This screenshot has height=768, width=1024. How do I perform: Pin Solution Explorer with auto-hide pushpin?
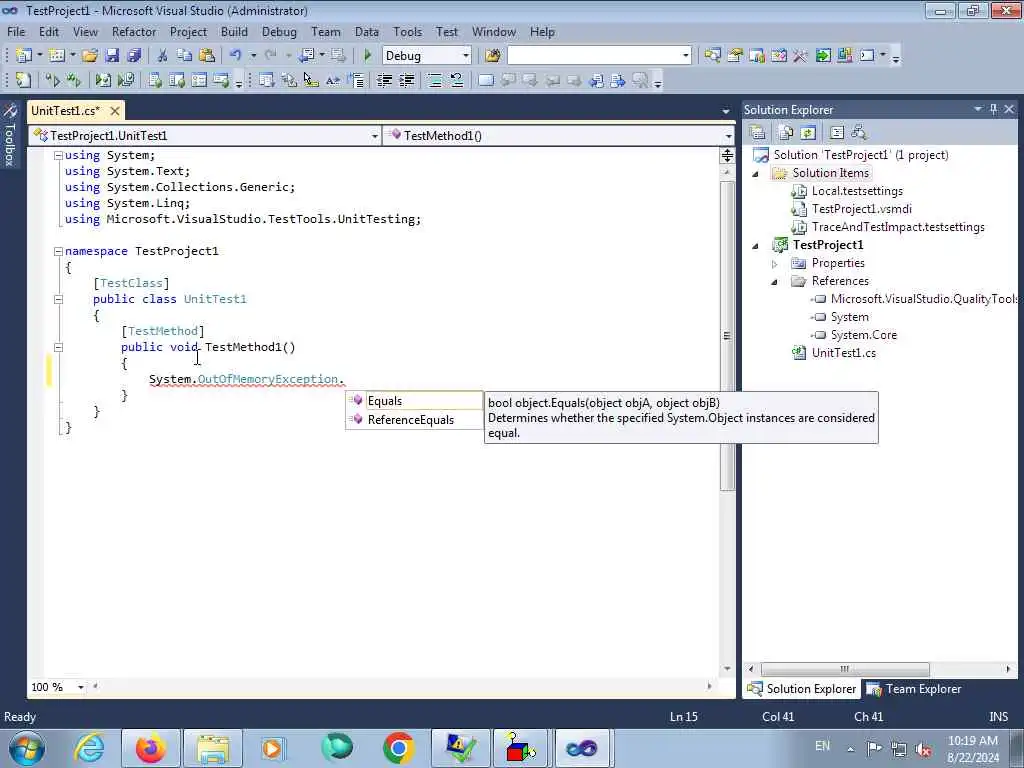point(993,109)
